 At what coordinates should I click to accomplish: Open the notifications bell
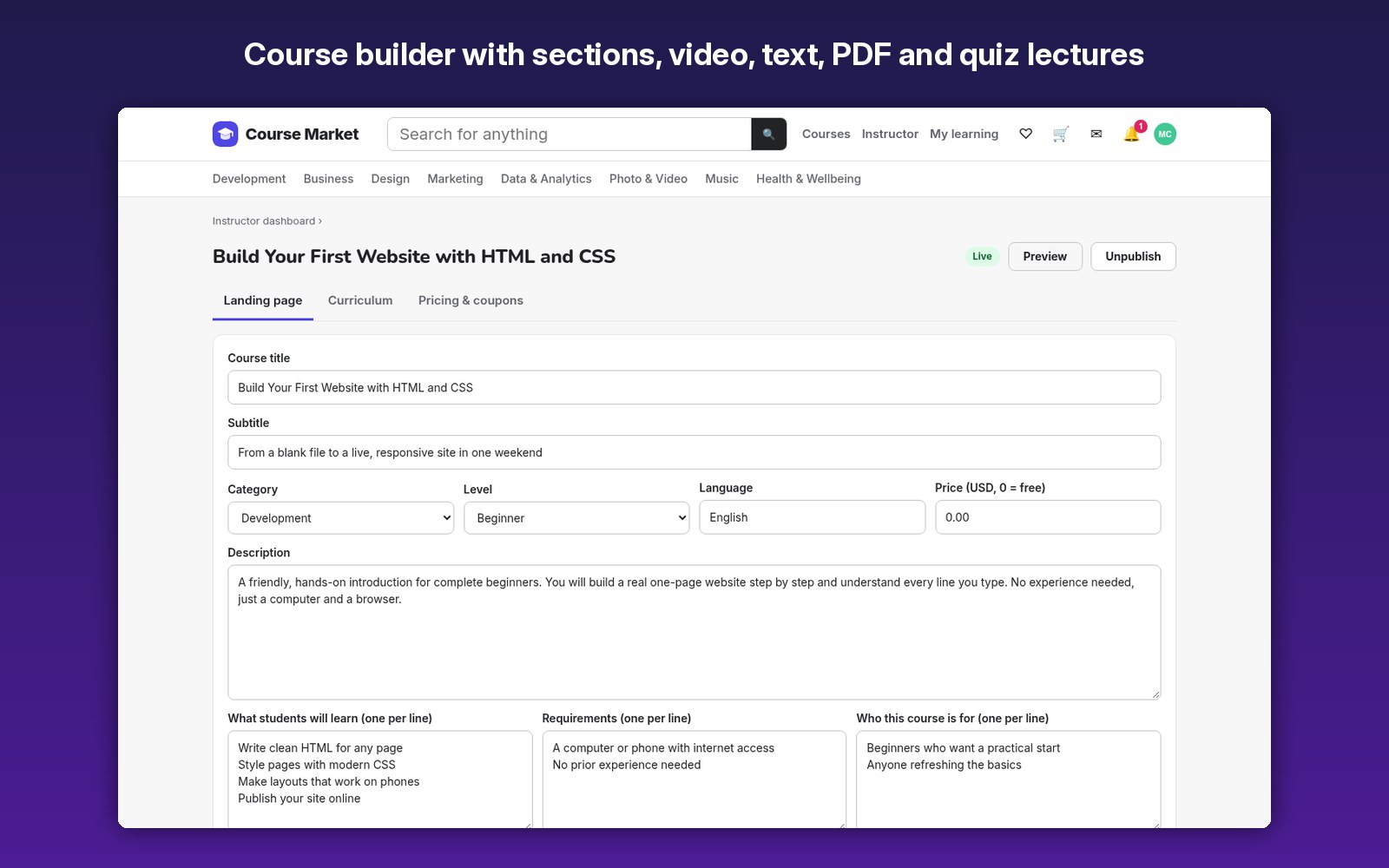[1131, 134]
